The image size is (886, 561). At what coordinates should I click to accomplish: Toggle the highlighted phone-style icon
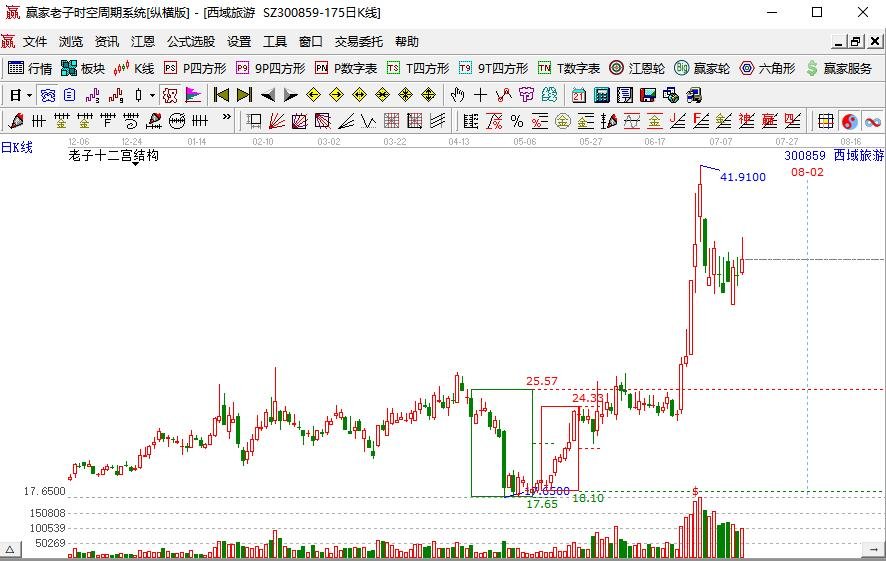(47, 95)
